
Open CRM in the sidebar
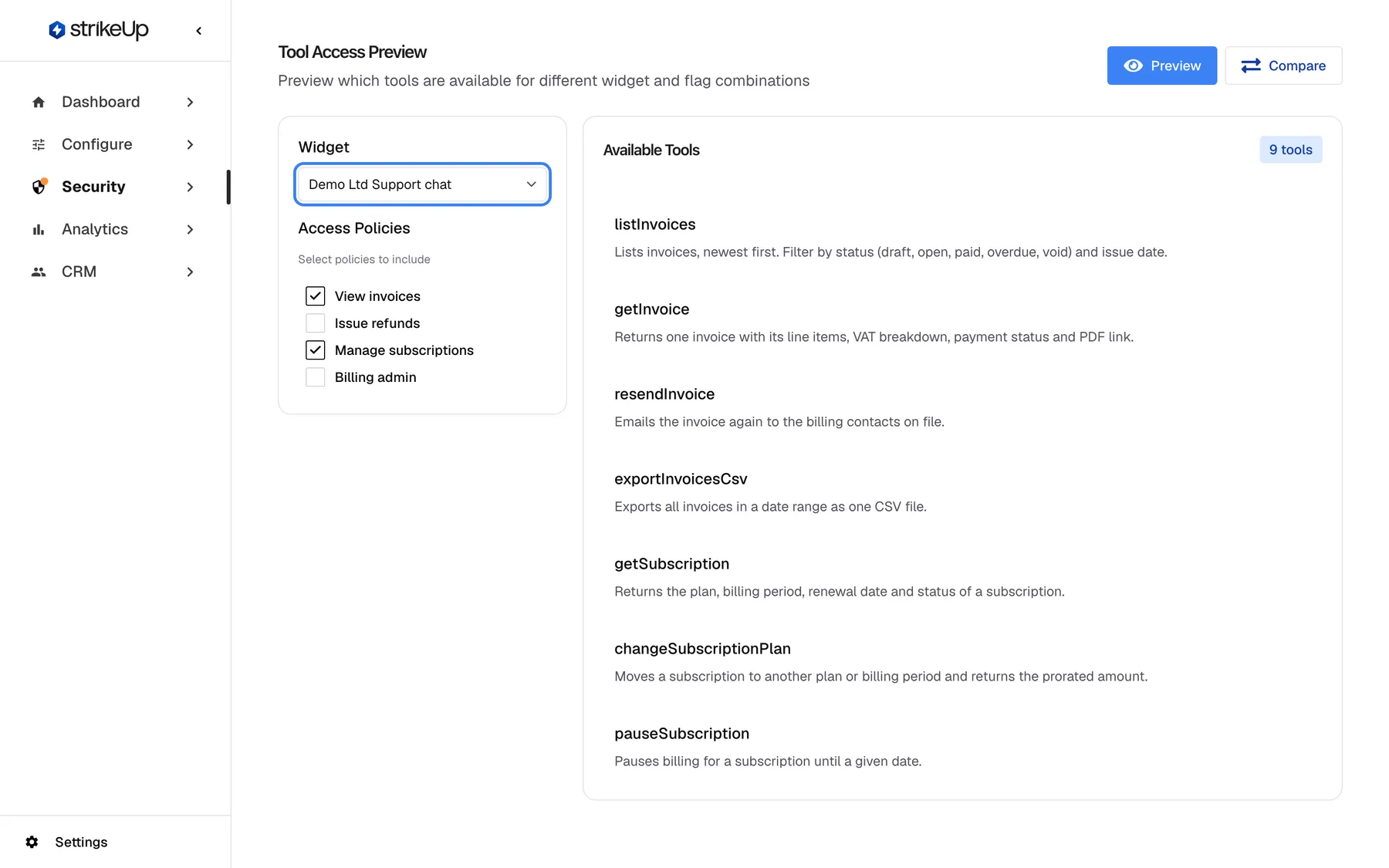[x=115, y=272]
